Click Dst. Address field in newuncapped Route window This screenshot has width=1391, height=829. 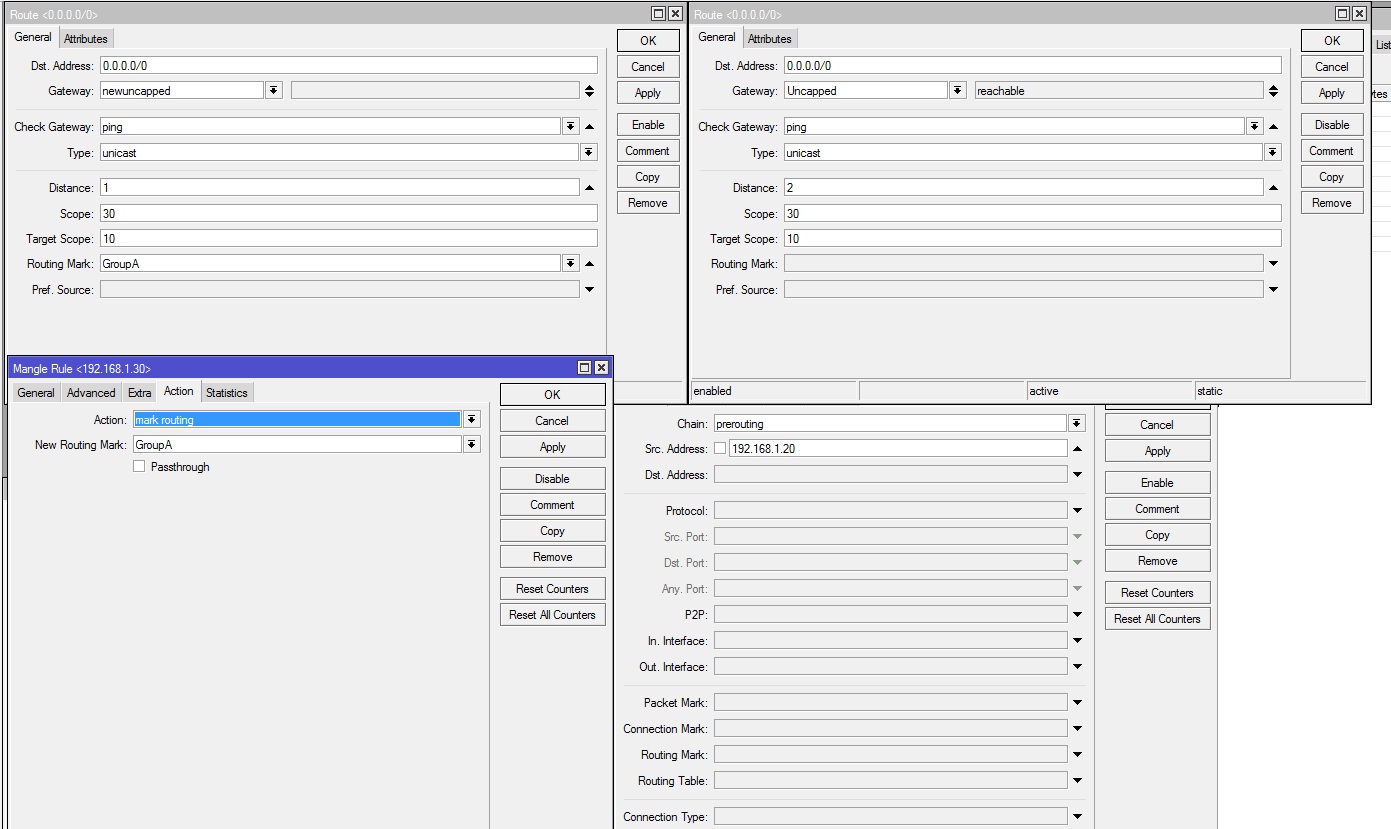[x=348, y=65]
